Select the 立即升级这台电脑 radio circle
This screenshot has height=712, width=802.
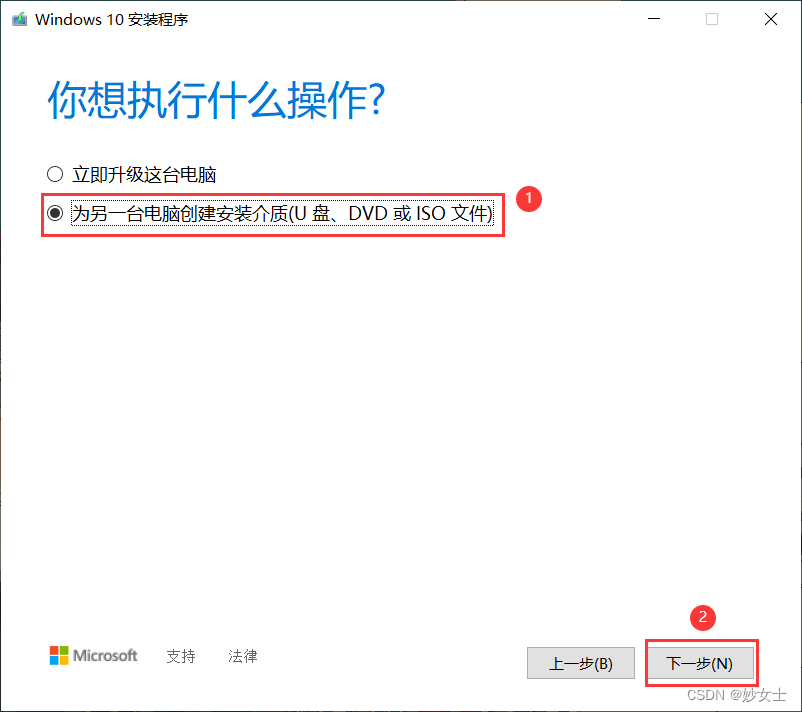pos(55,174)
